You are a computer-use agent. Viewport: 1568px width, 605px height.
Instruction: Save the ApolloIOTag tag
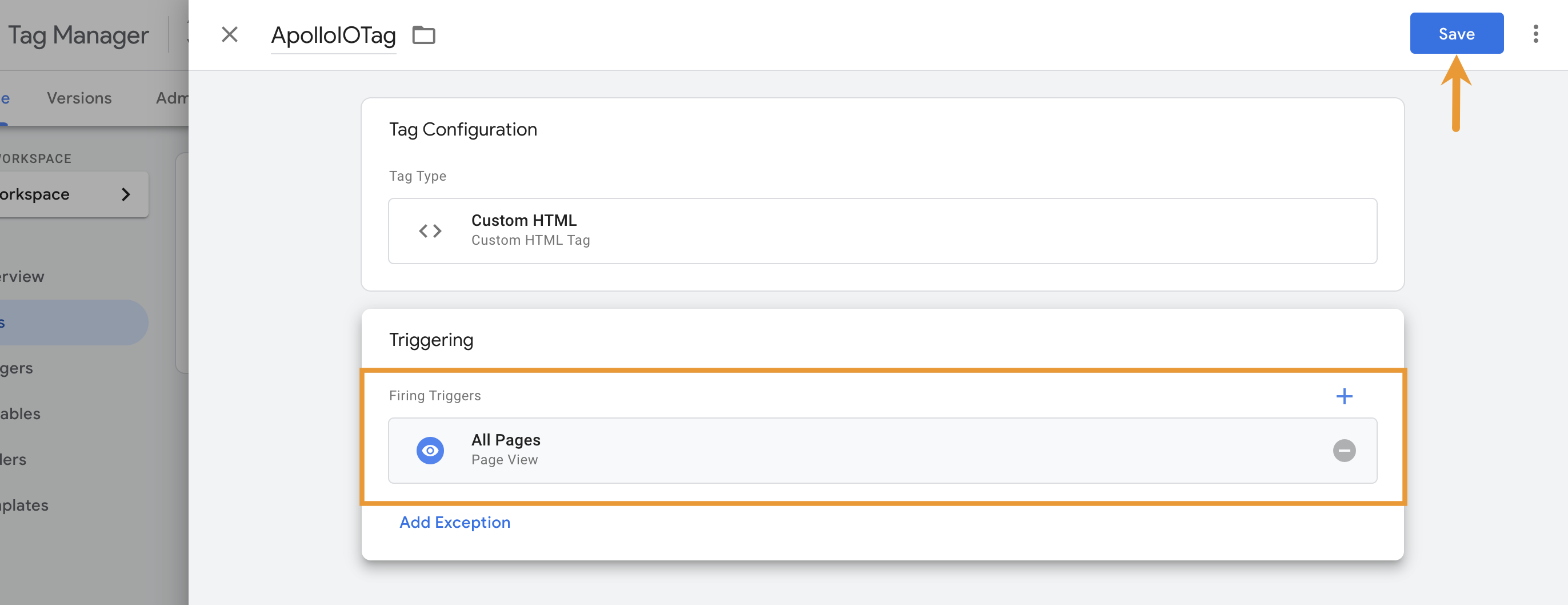[x=1456, y=34]
